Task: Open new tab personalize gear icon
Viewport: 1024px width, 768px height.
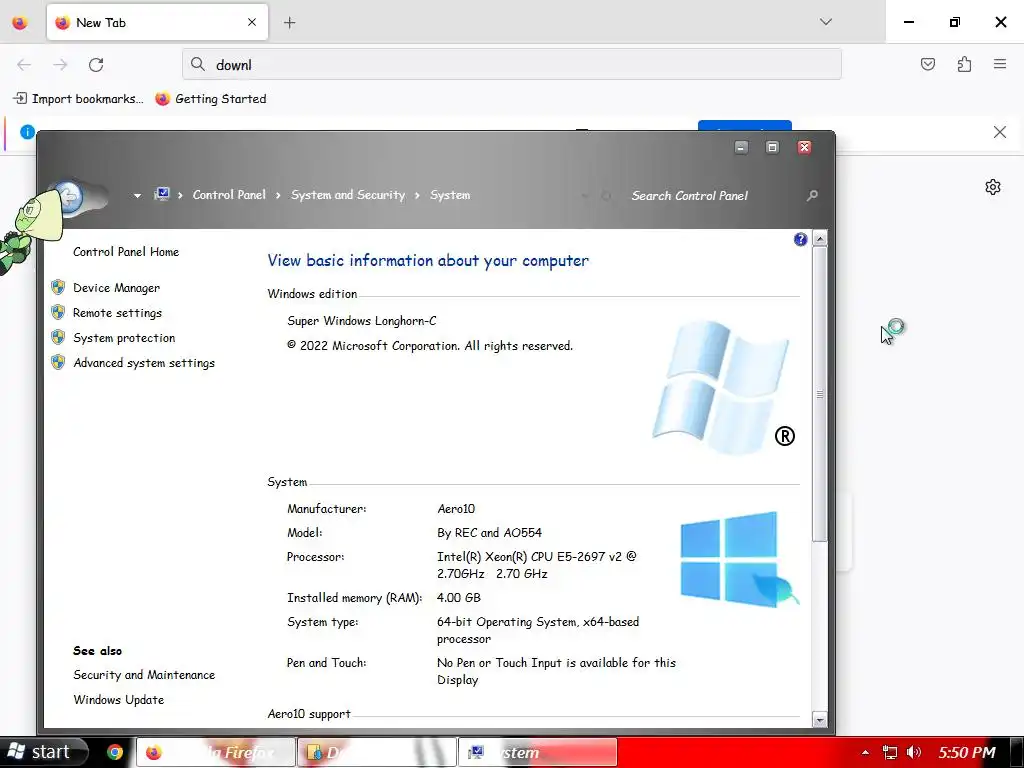Action: click(x=993, y=187)
